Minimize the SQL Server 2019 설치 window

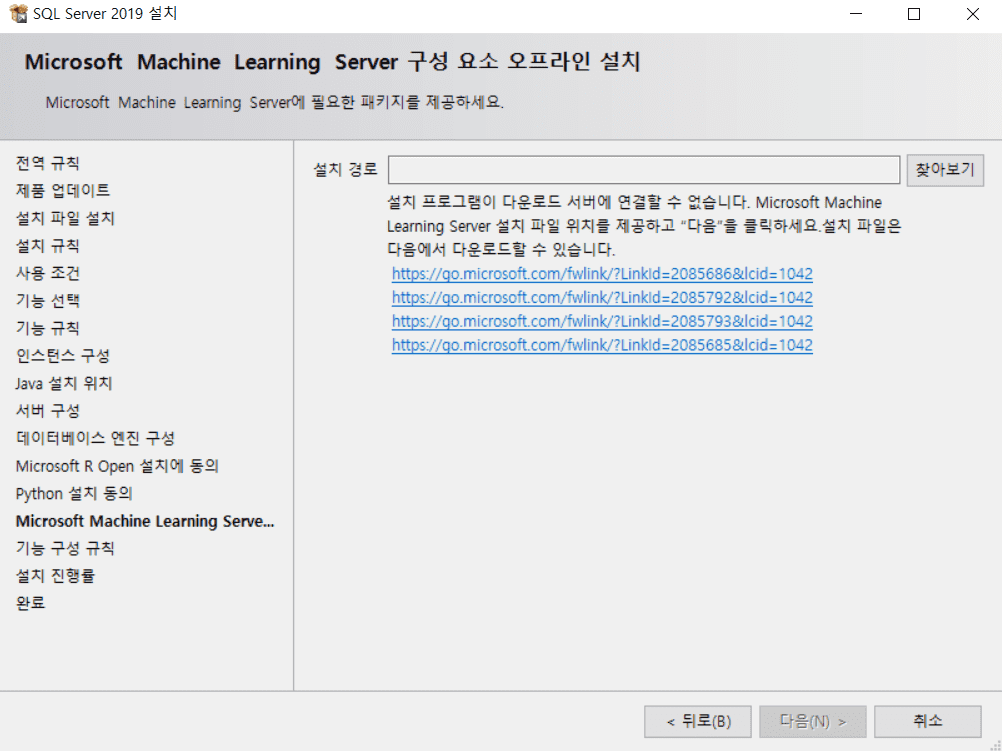pyautogui.click(x=856, y=14)
